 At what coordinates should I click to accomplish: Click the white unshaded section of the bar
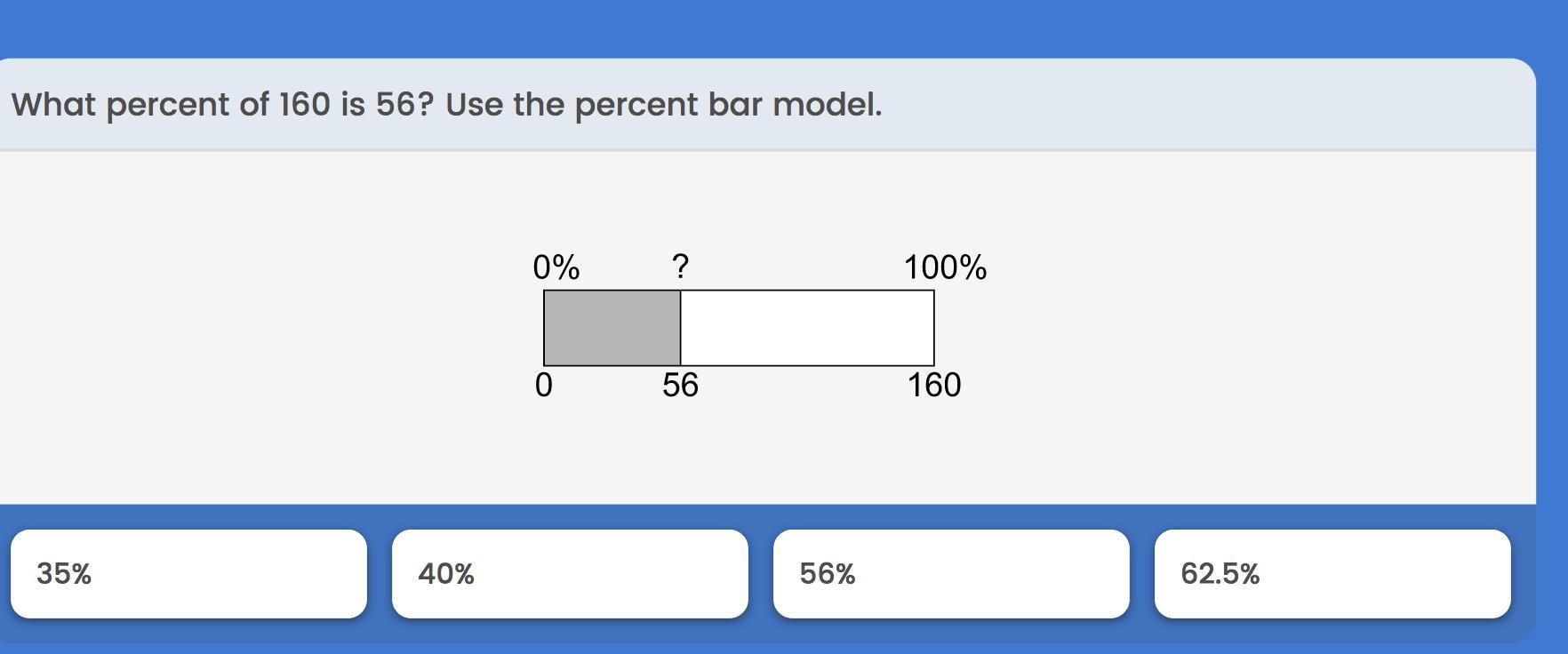[807, 328]
